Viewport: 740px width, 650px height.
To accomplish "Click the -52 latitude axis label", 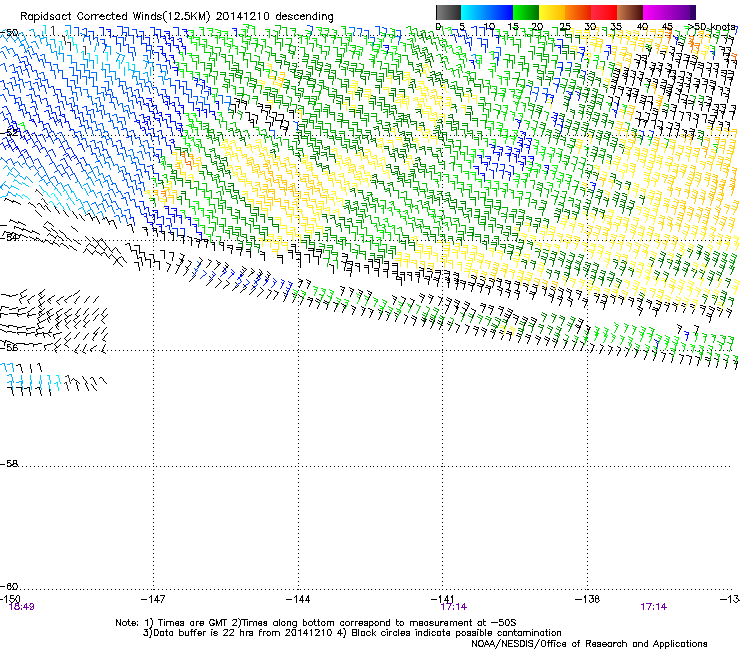I will 9,133.
